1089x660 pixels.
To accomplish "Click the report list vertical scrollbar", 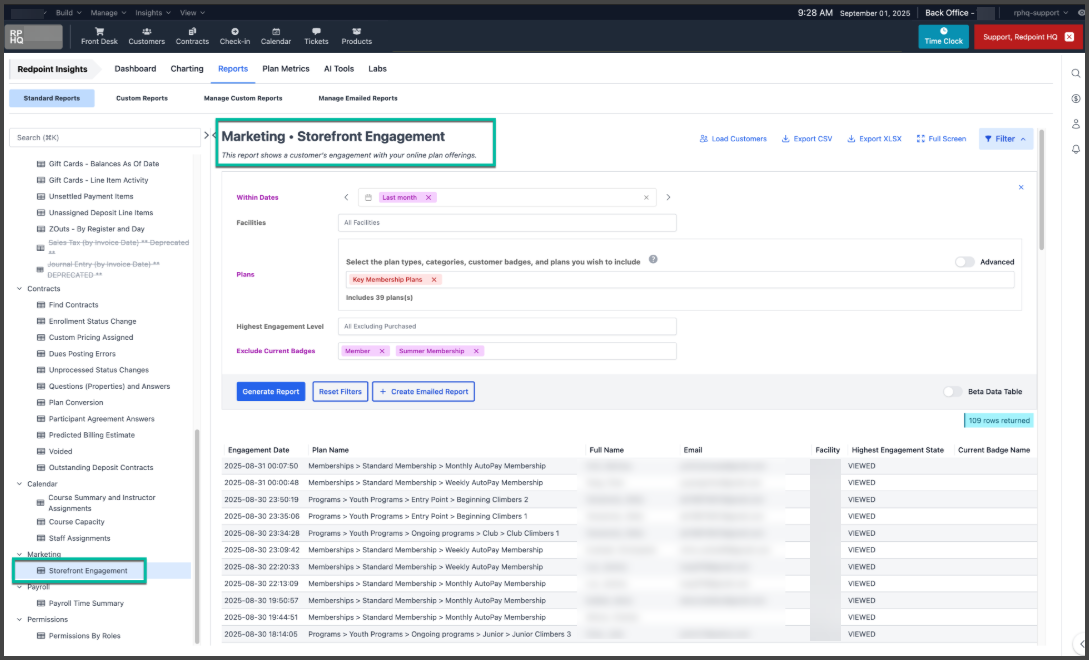I will pos(197,530).
